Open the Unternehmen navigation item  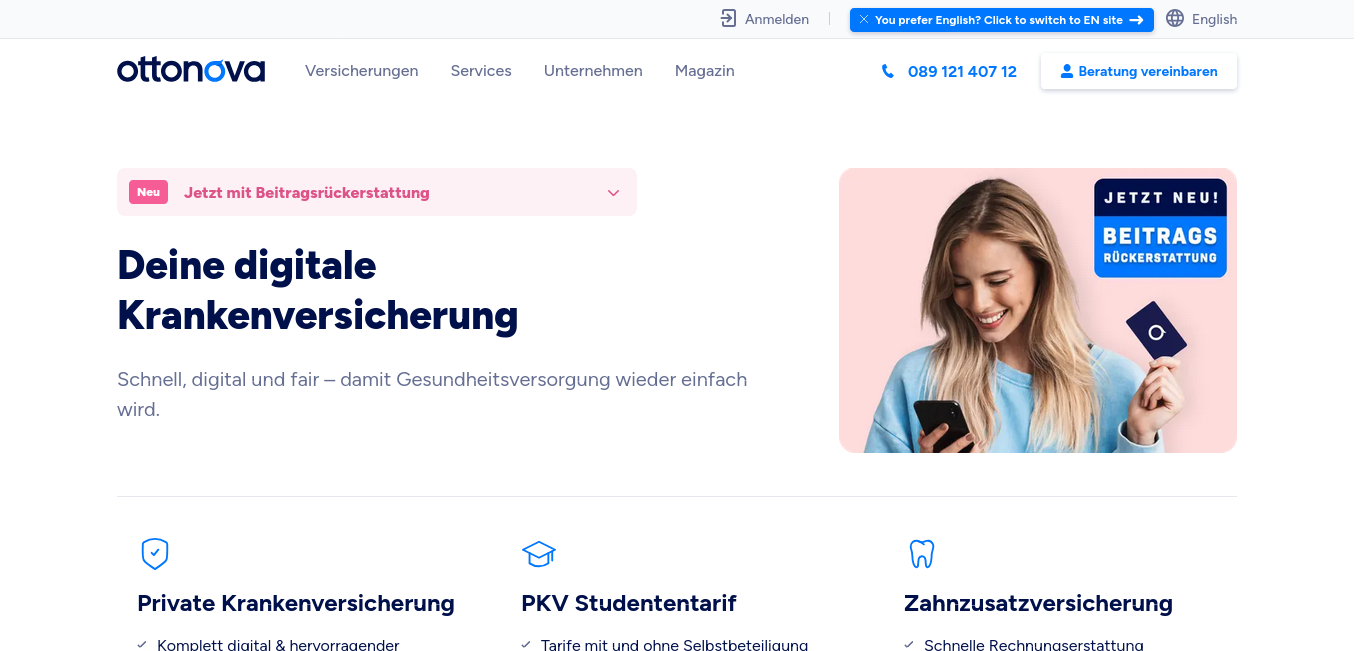point(593,71)
